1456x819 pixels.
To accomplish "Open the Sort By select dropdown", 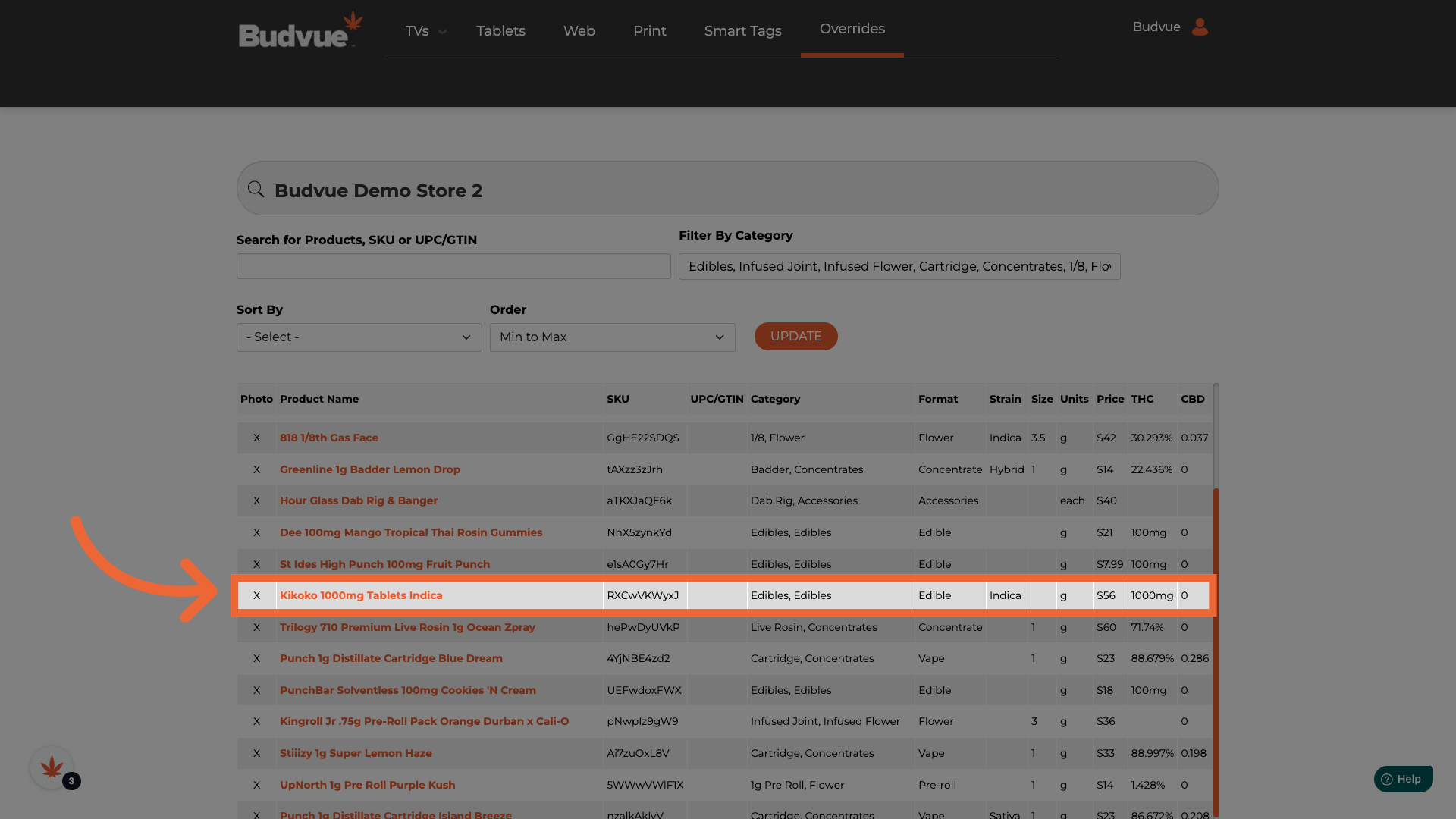I will tap(359, 337).
